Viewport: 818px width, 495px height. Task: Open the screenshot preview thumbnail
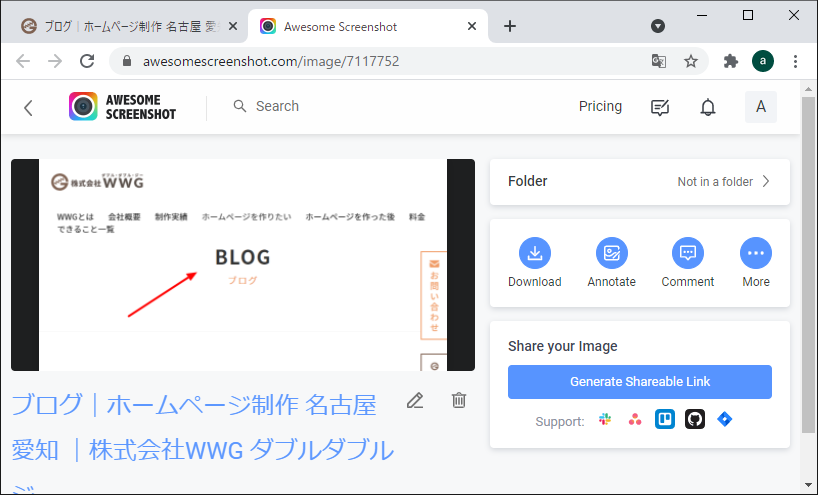[x=242, y=265]
